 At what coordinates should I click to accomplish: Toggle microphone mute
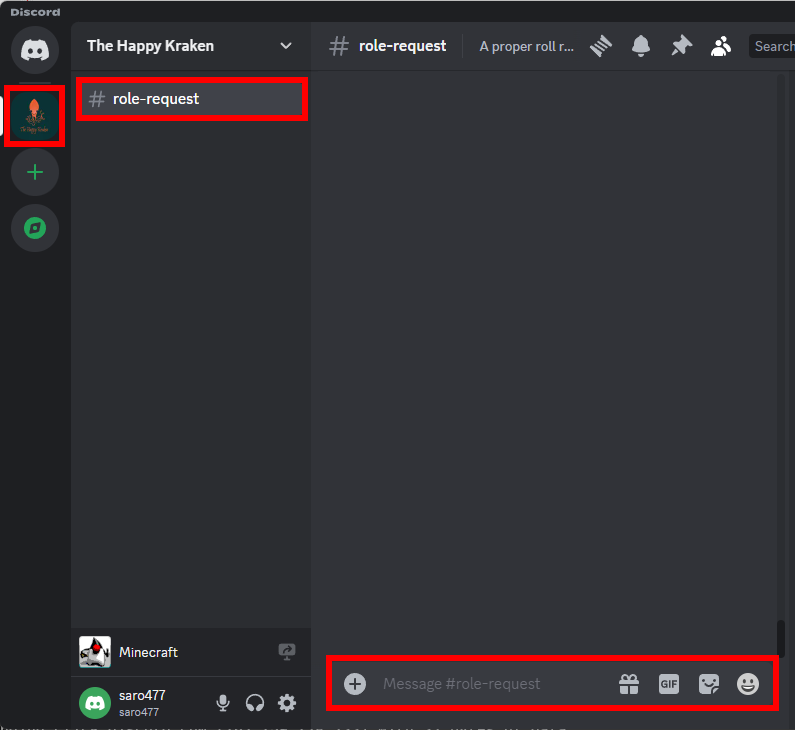click(223, 703)
